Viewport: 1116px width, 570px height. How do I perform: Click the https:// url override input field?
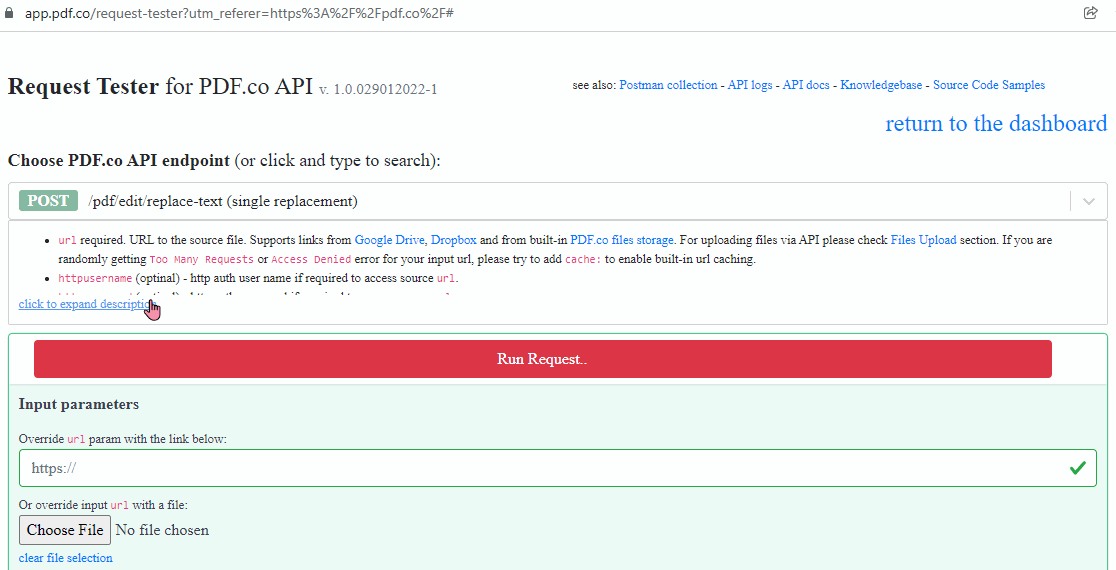click(x=558, y=468)
